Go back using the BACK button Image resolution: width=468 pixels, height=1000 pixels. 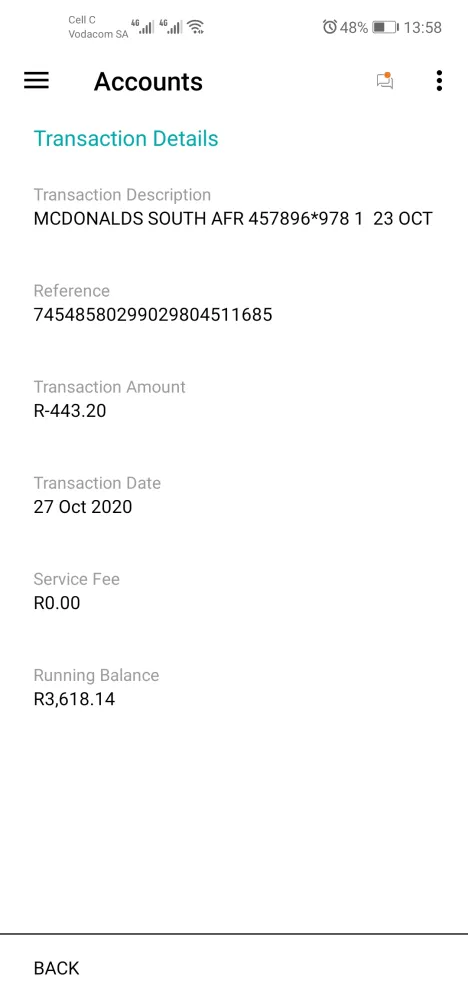57,967
